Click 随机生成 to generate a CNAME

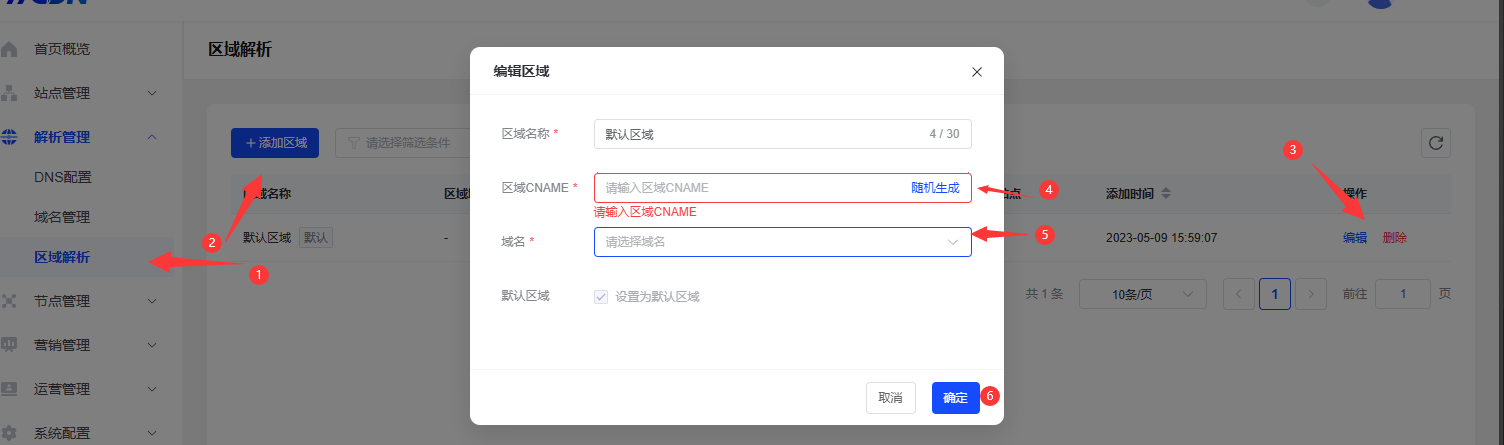click(x=935, y=188)
